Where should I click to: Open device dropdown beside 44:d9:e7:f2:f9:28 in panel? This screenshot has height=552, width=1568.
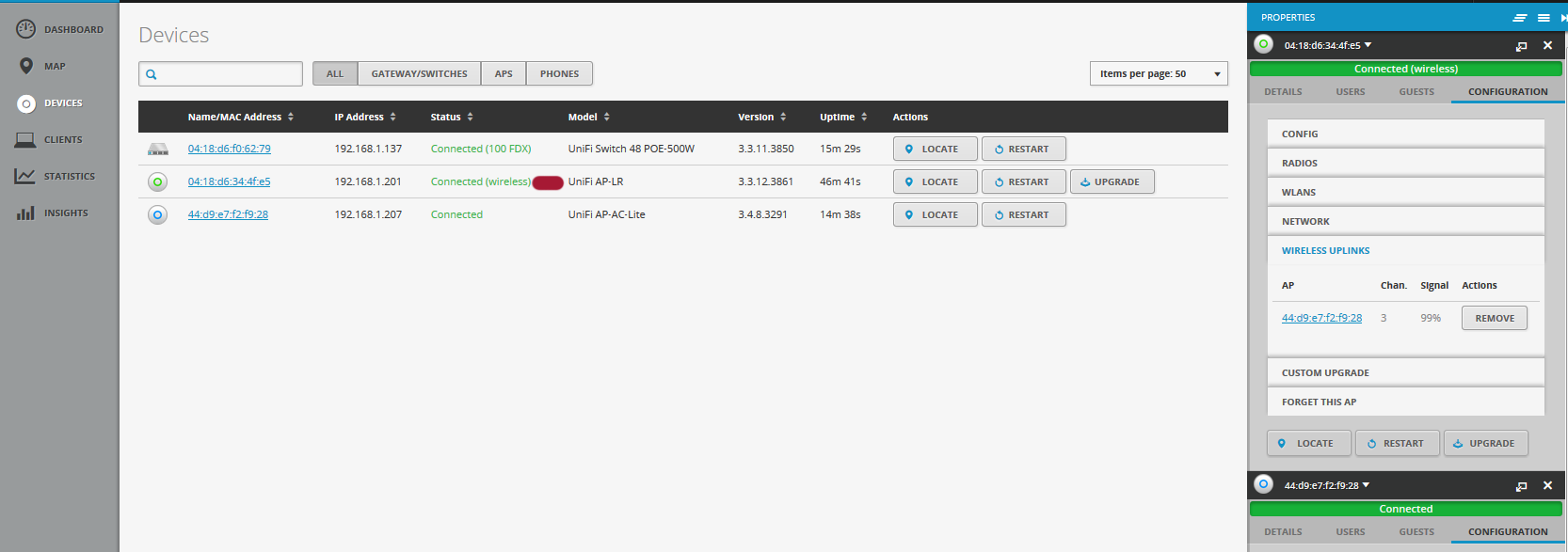coord(1367,485)
